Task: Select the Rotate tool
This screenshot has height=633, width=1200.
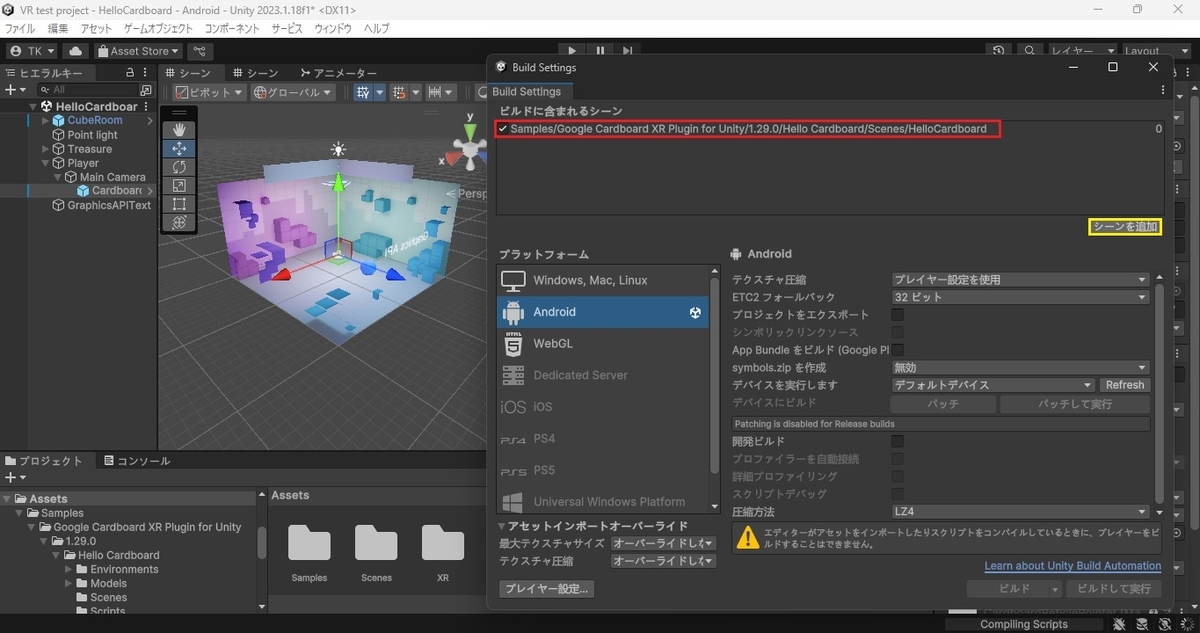Action: (179, 167)
